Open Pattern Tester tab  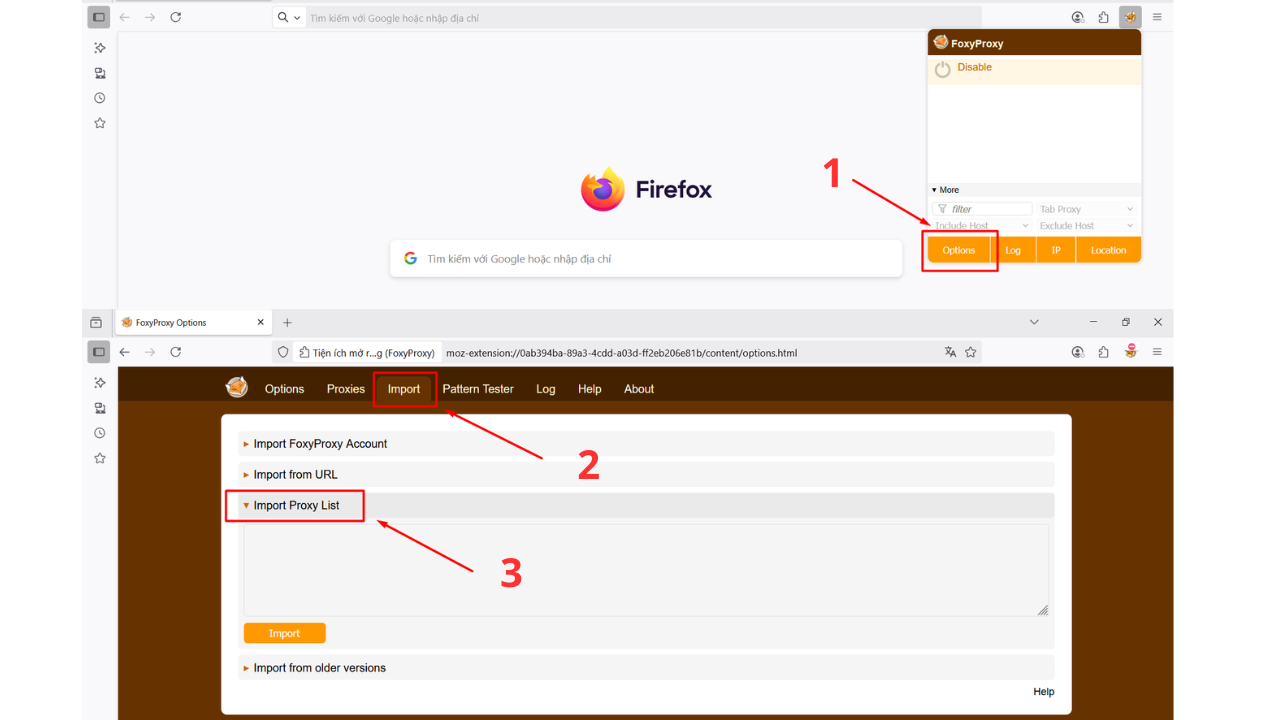coord(478,389)
